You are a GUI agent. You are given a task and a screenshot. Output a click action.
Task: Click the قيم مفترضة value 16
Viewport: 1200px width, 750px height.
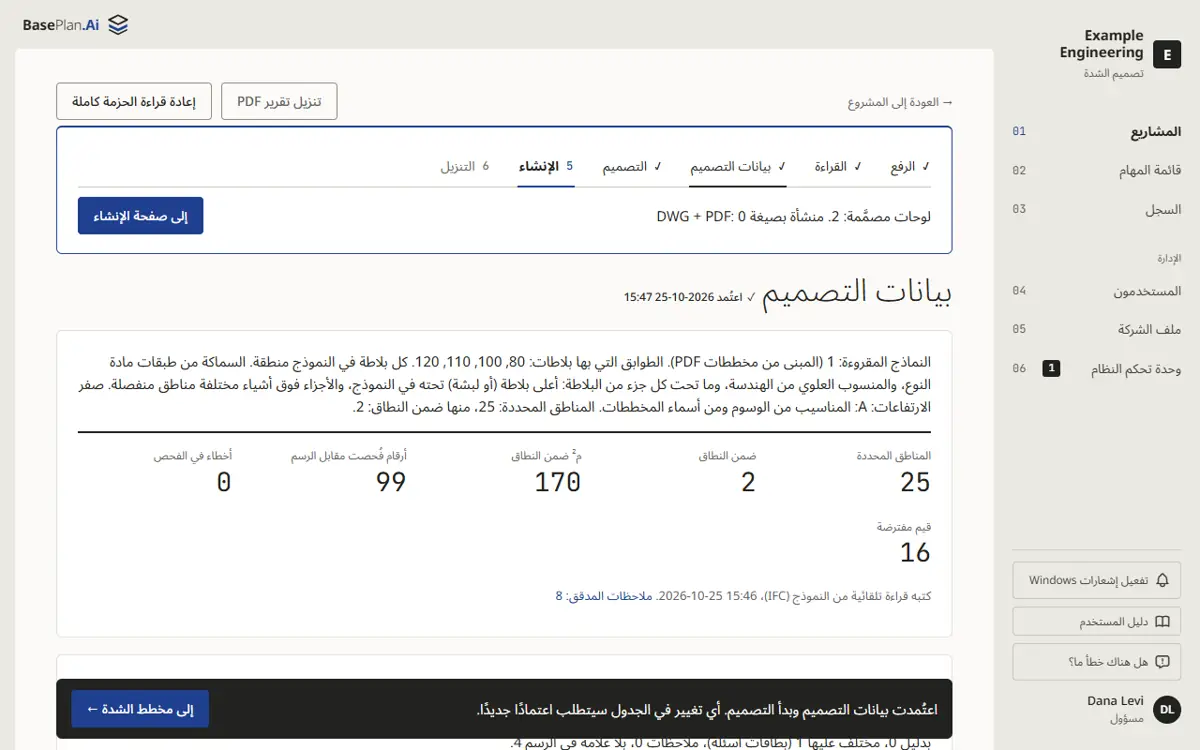click(x=915, y=552)
